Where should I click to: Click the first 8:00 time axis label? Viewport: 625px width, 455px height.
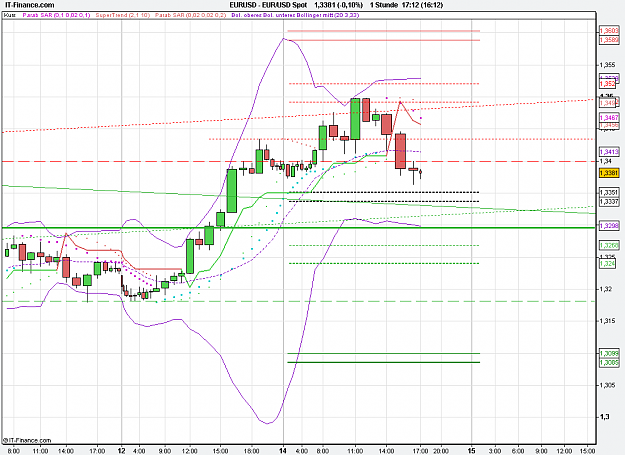(x=14, y=451)
